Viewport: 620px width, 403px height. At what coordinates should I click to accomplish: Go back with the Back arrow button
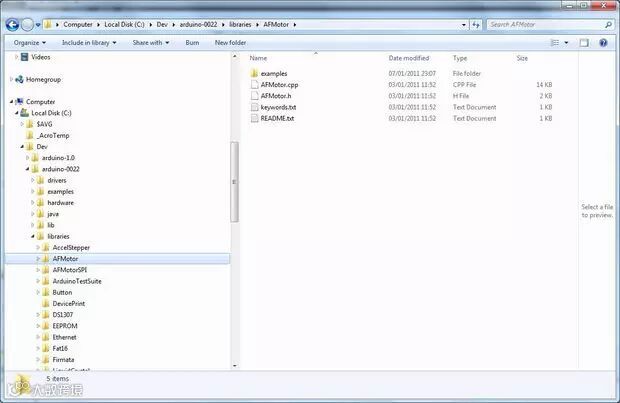[12, 25]
